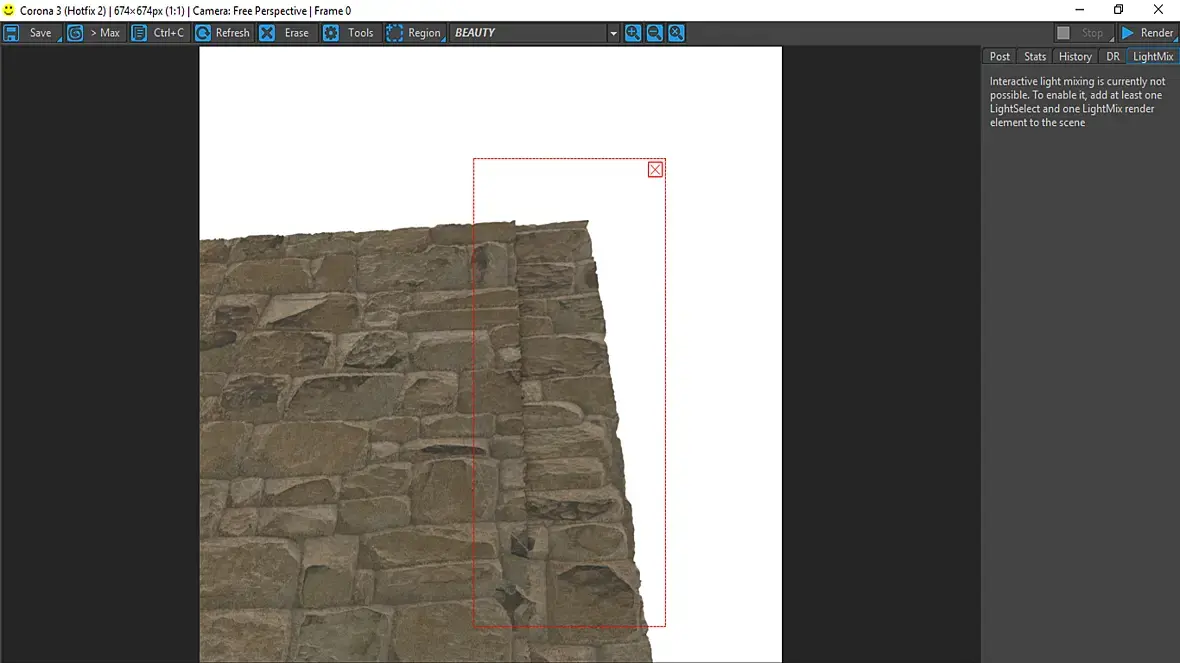Open the DR tab
Viewport: 1180px width, 663px height.
tap(1113, 56)
